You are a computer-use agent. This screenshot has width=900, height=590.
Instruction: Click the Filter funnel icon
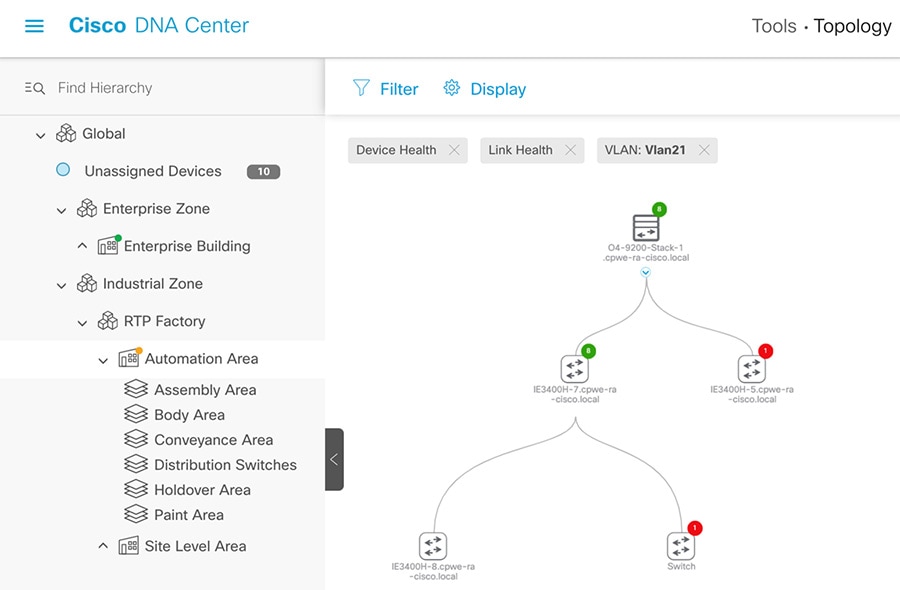(x=360, y=89)
